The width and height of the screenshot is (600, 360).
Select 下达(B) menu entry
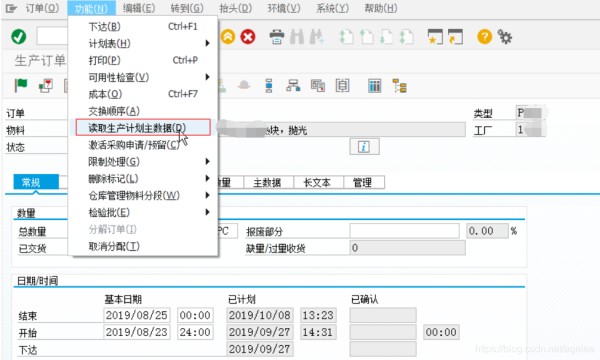[143, 26]
